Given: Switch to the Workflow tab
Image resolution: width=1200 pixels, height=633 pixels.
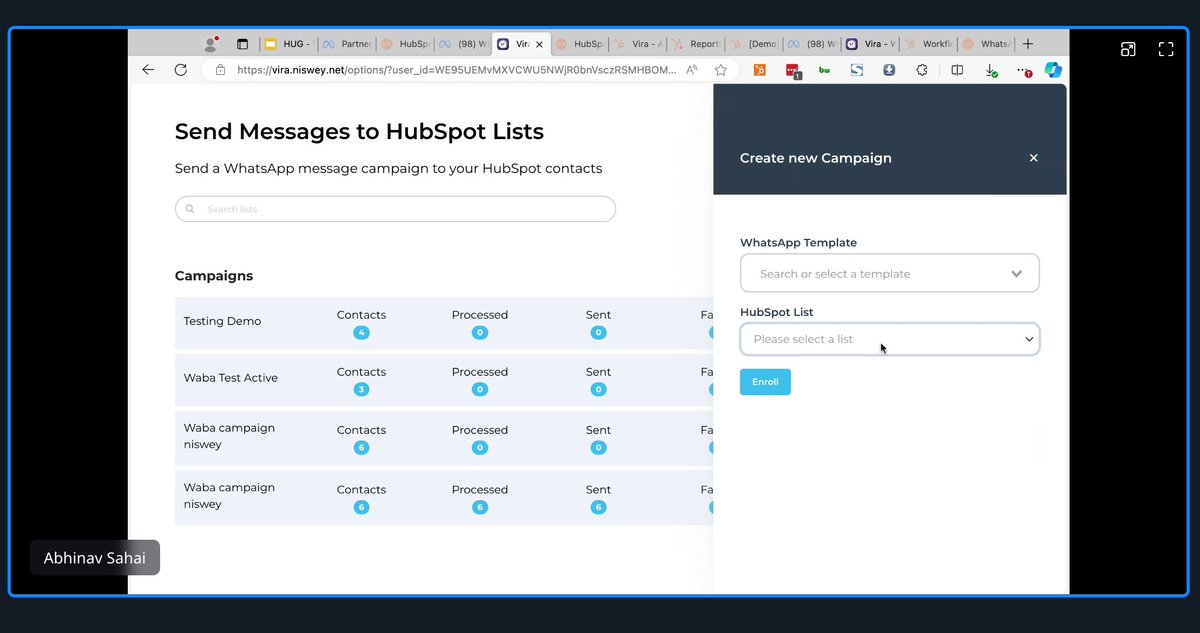Looking at the screenshot, I should tap(929, 44).
